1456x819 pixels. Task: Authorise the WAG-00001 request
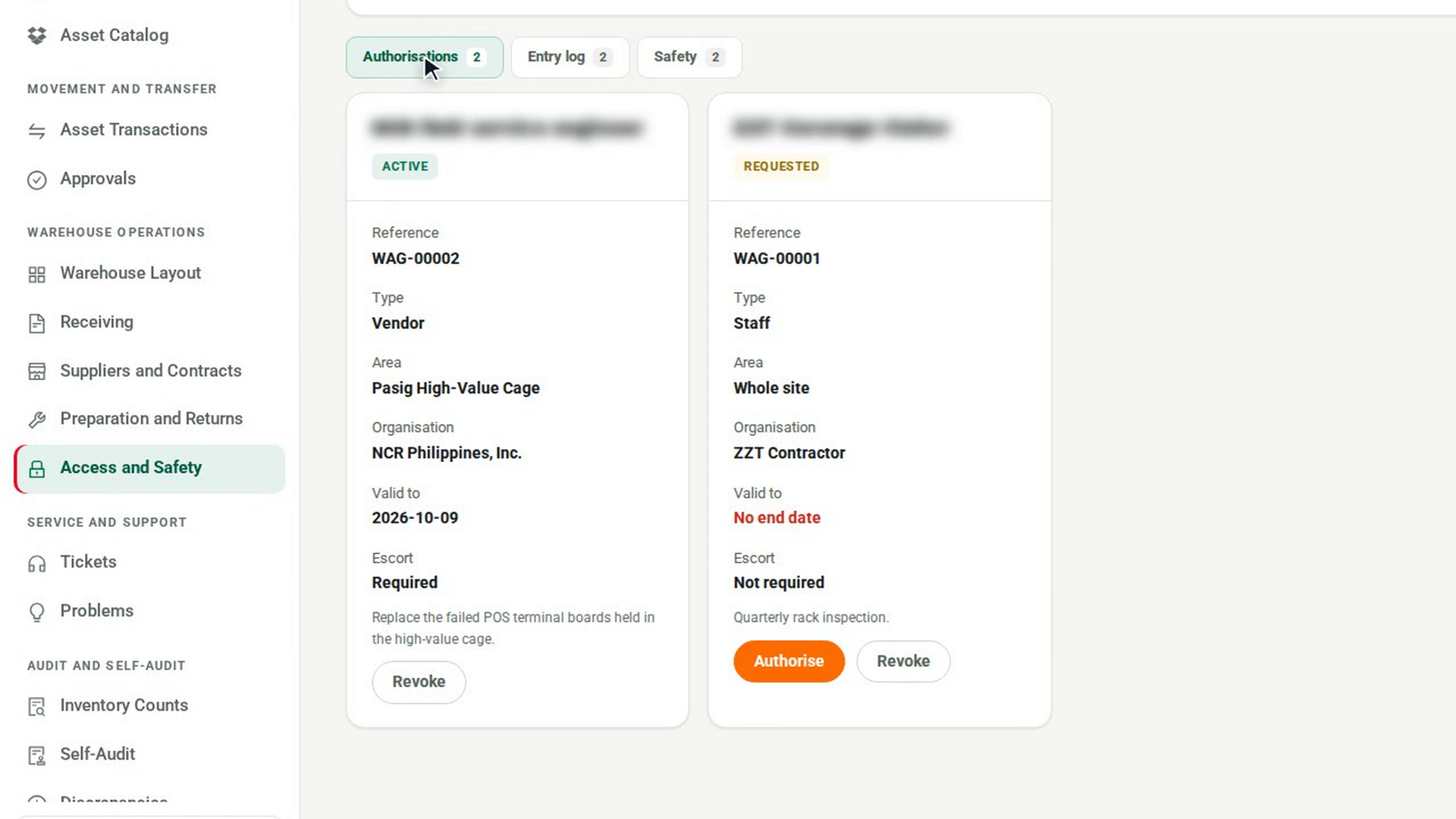(789, 661)
